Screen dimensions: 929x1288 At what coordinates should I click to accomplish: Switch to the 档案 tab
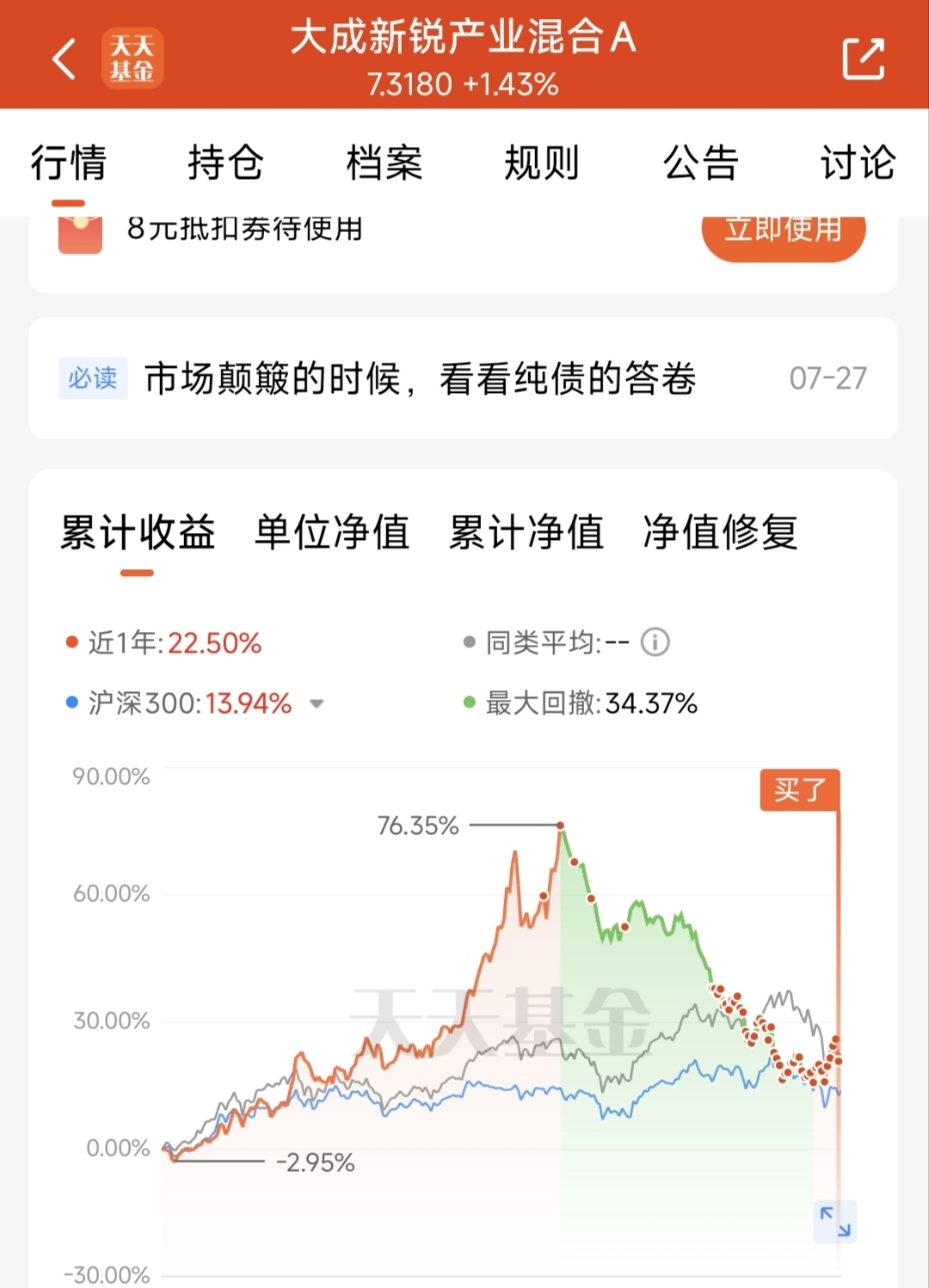pos(385,163)
